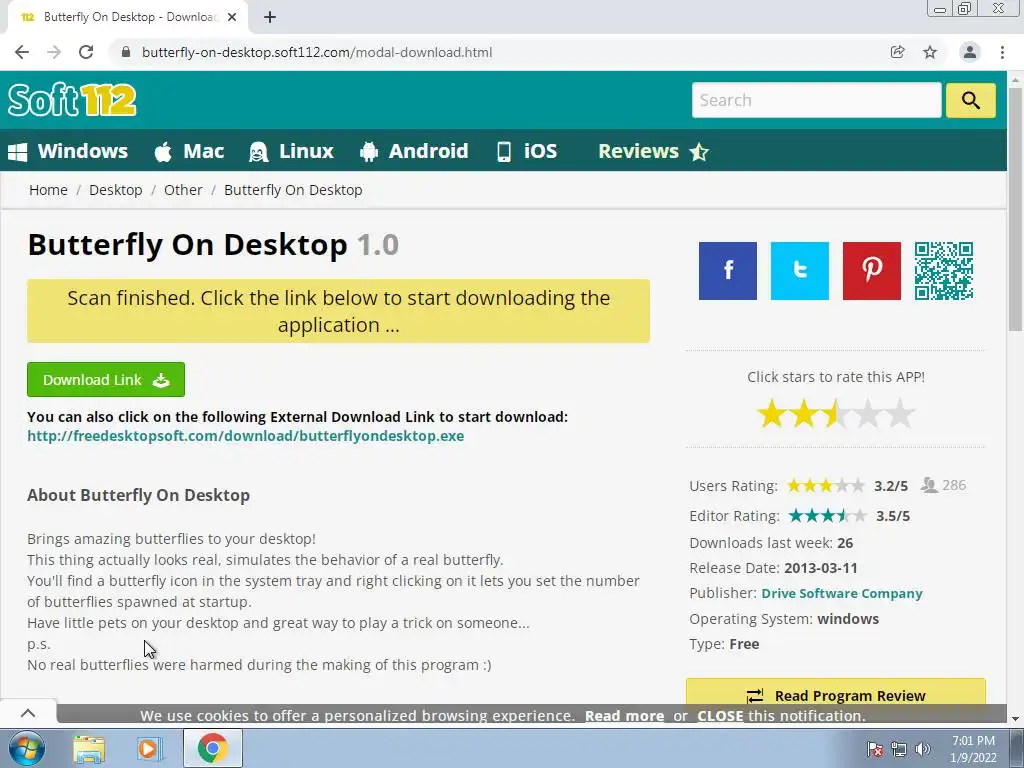The width and height of the screenshot is (1024, 768).
Task: Click the share page icon in address bar
Action: pos(897,52)
